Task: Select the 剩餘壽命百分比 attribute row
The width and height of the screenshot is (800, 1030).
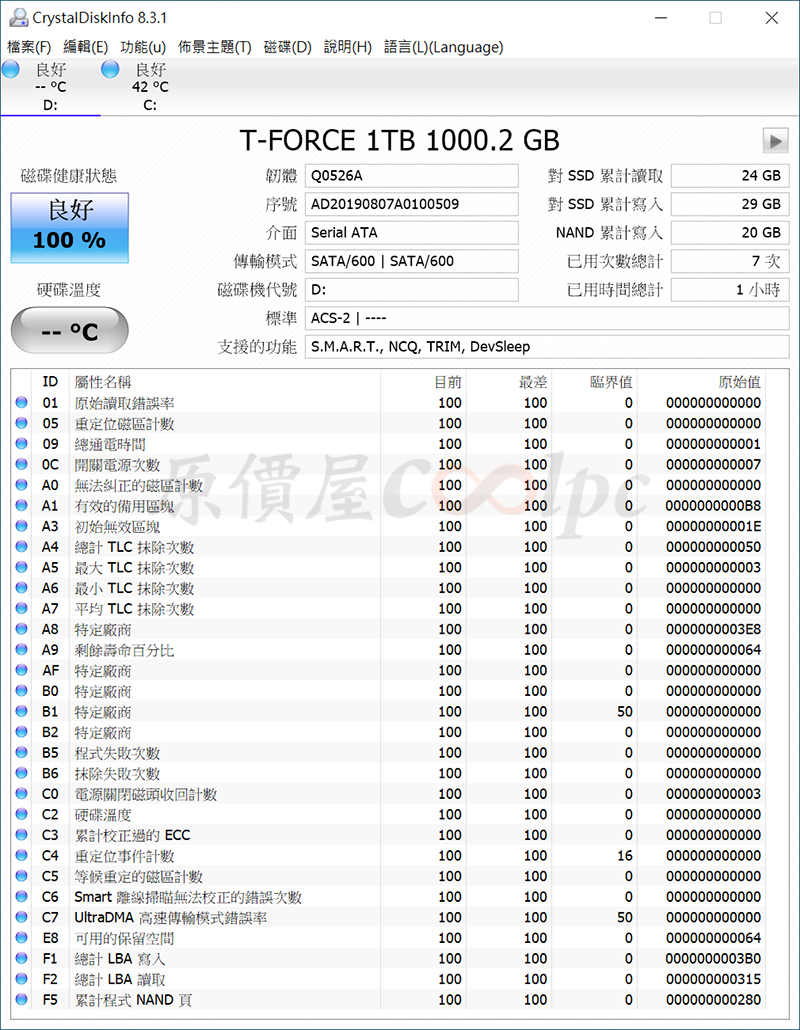Action: (x=389, y=650)
